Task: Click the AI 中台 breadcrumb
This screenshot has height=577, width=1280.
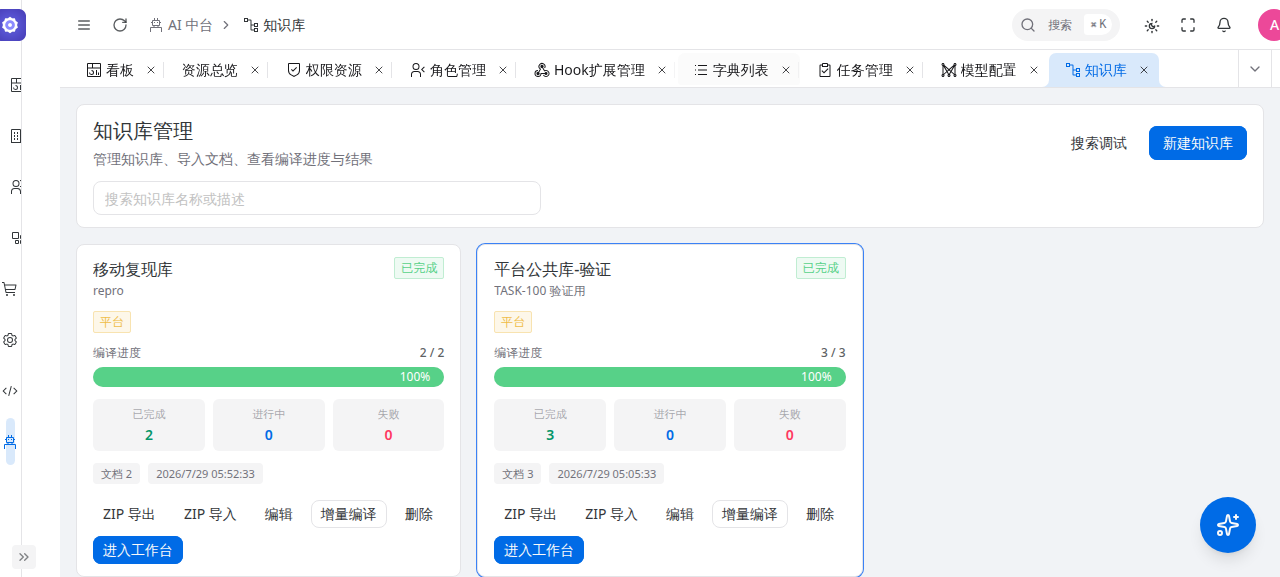Action: [180, 25]
